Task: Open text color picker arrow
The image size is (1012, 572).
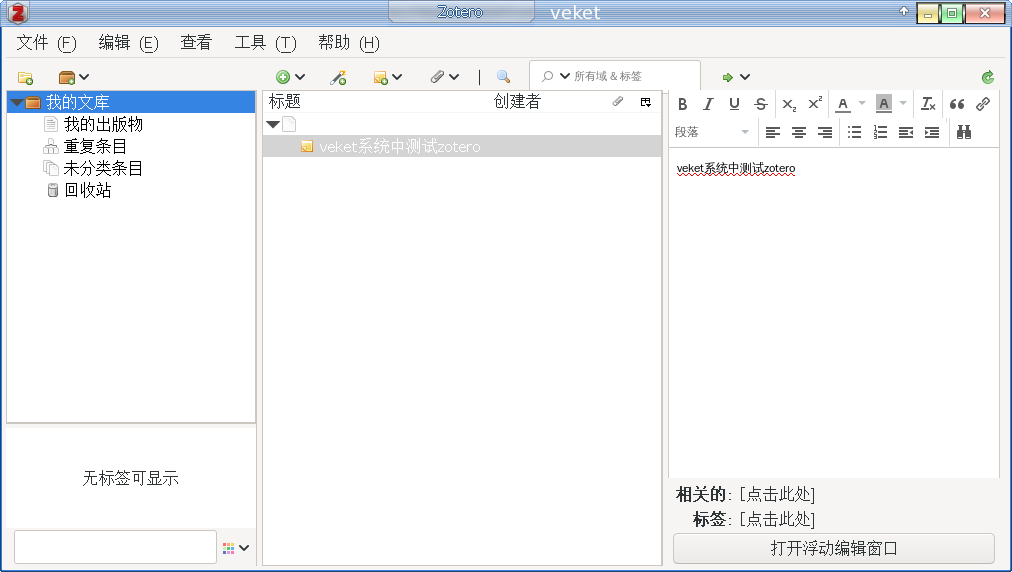Action: coord(862,103)
